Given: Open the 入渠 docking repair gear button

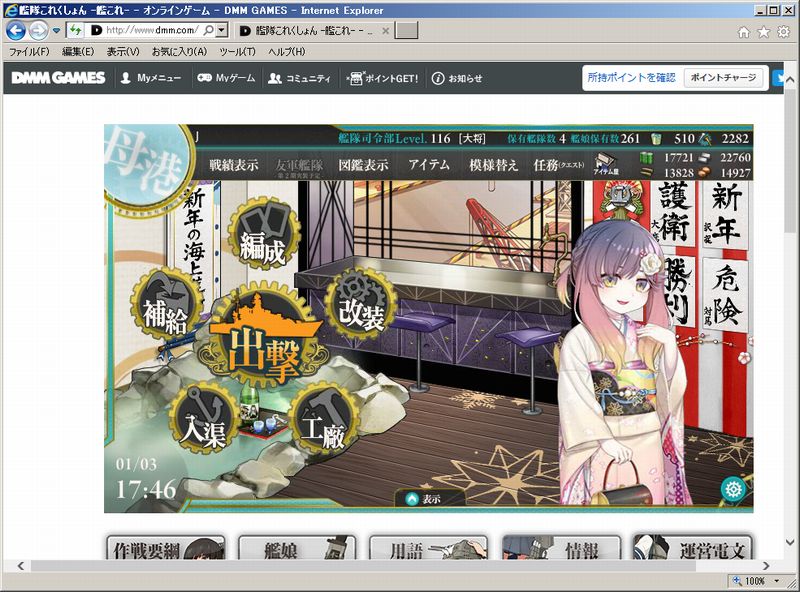Looking at the screenshot, I should 205,418.
